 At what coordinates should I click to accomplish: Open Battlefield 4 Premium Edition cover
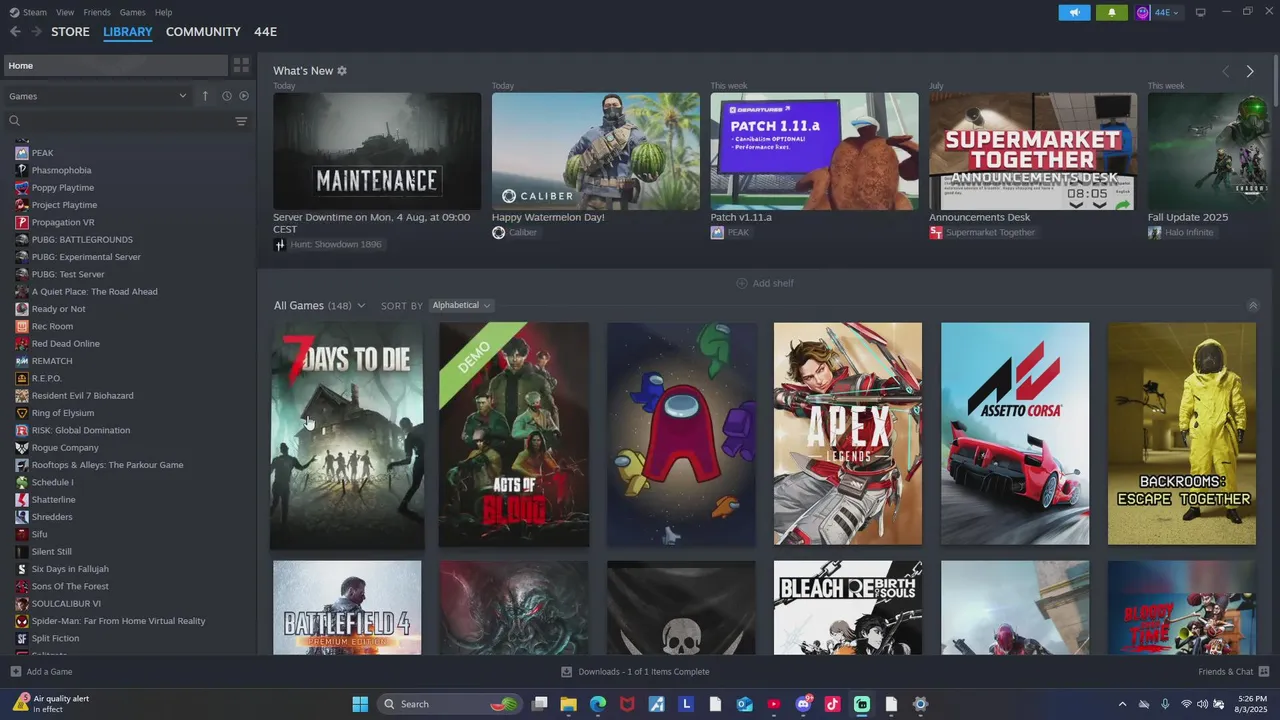coord(347,608)
